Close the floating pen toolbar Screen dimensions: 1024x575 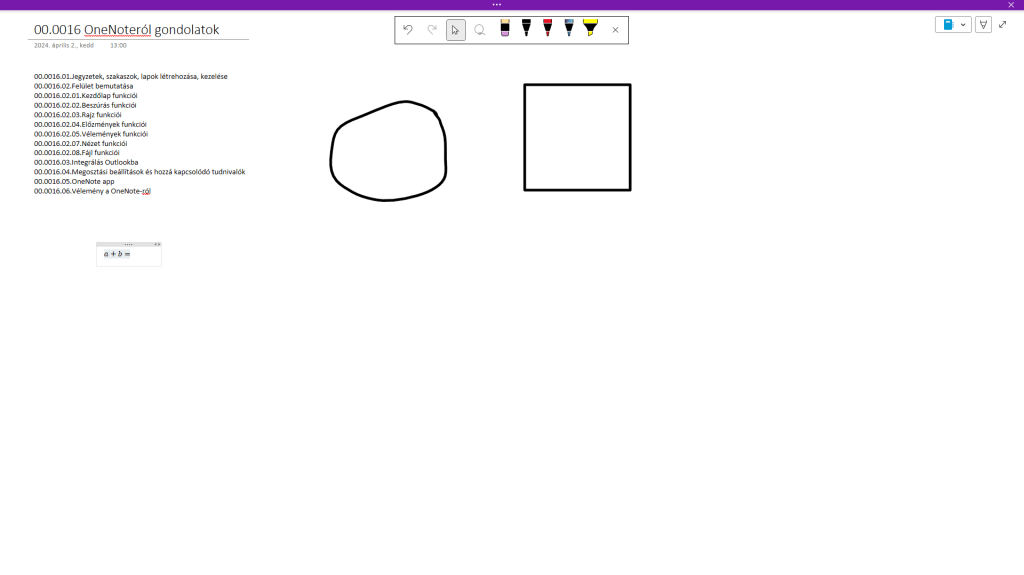[615, 30]
